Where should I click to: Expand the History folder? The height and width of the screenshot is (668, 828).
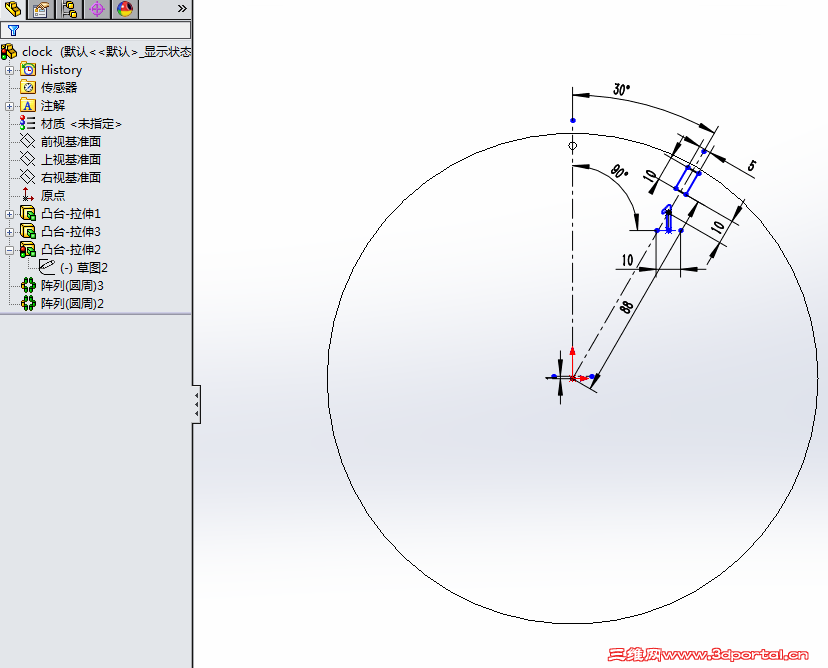click(x=10, y=70)
